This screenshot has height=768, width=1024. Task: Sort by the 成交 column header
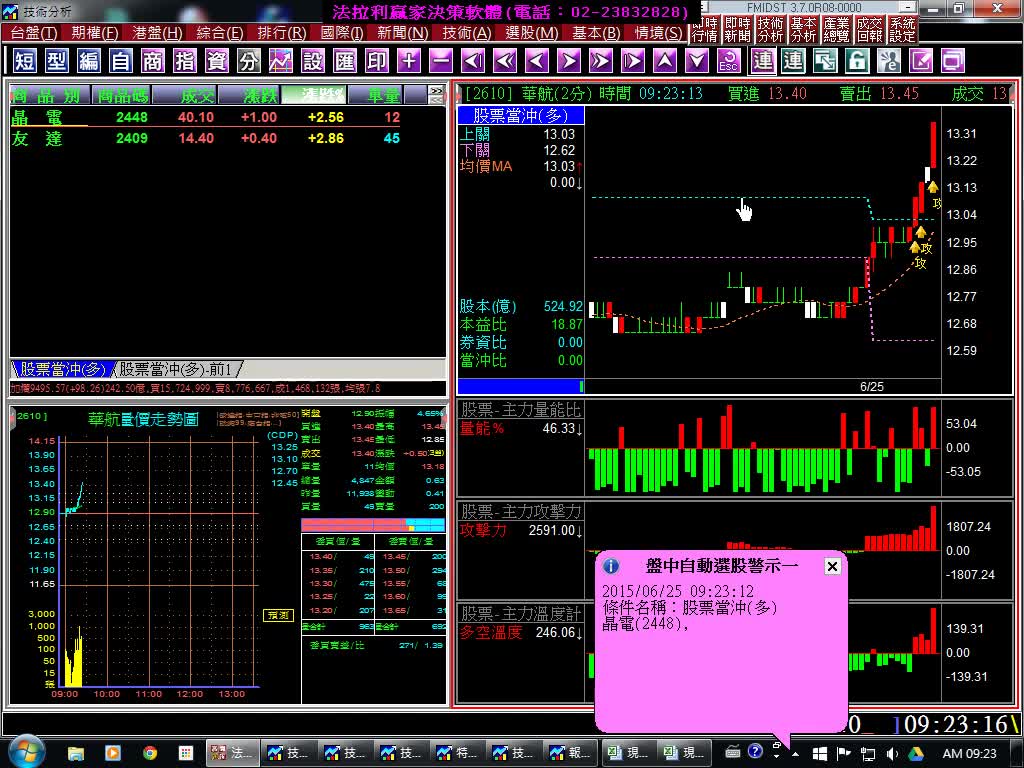[x=185, y=95]
